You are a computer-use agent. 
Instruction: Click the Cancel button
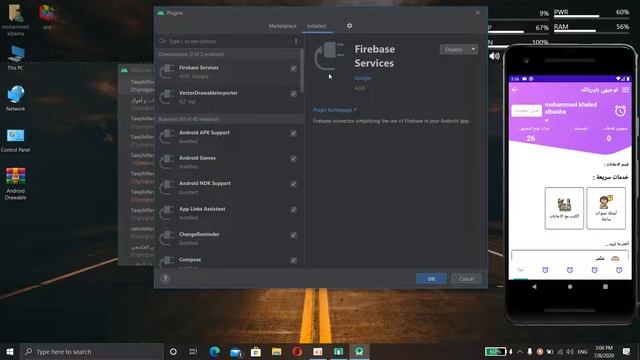pyautogui.click(x=466, y=279)
